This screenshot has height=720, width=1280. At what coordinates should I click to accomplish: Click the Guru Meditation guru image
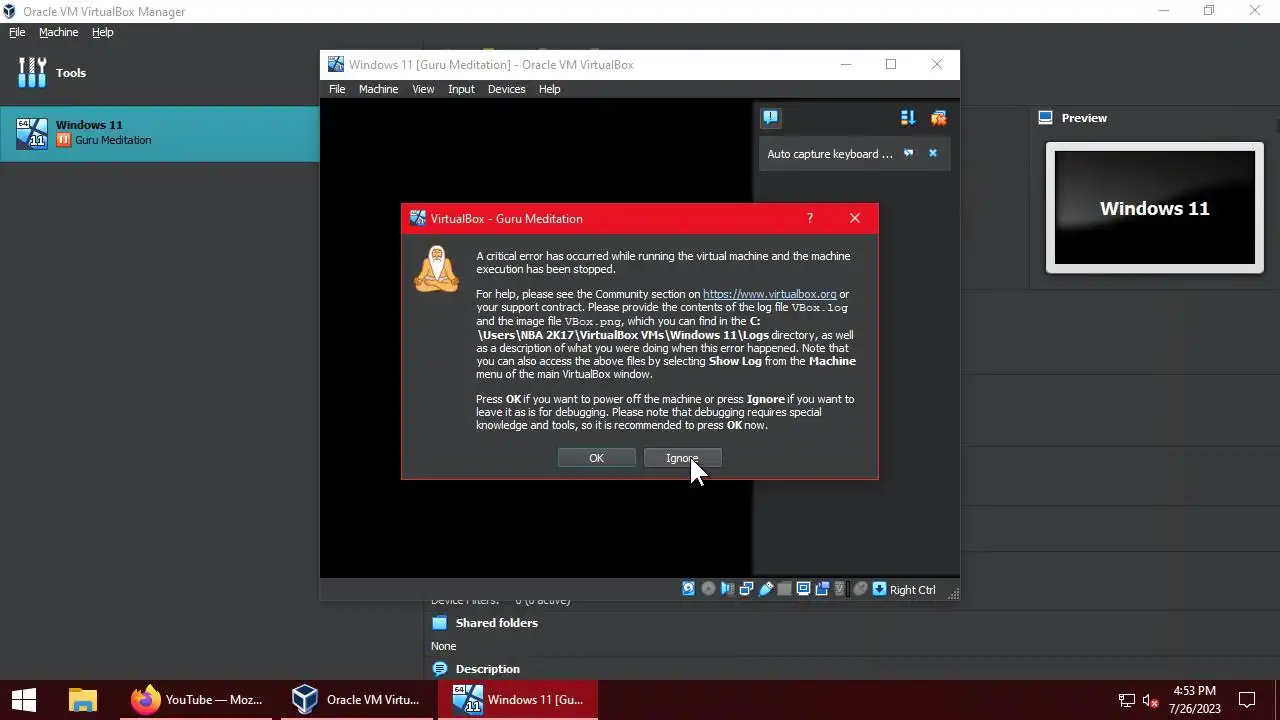(x=436, y=269)
